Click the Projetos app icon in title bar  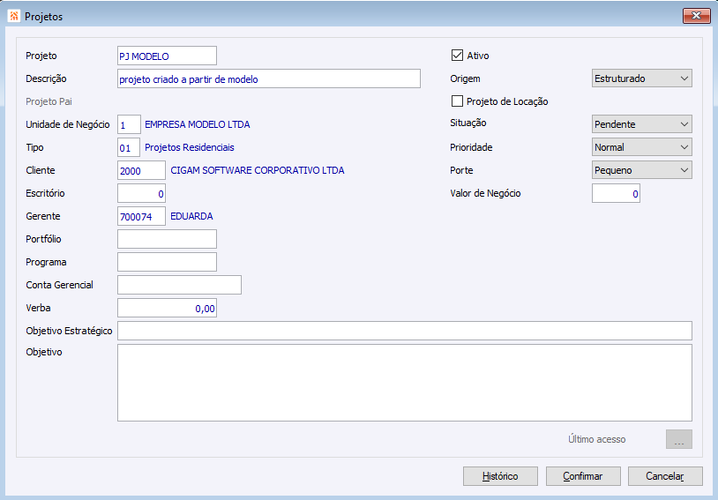pyautogui.click(x=14, y=16)
